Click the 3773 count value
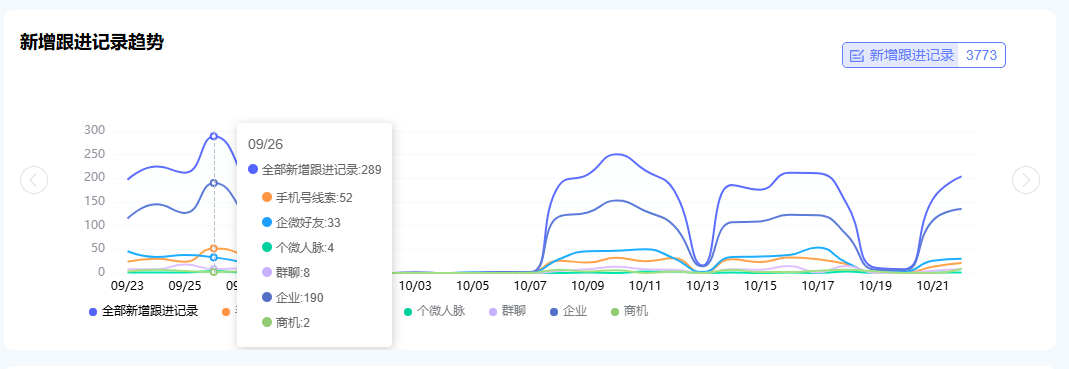The image size is (1069, 369). (982, 56)
